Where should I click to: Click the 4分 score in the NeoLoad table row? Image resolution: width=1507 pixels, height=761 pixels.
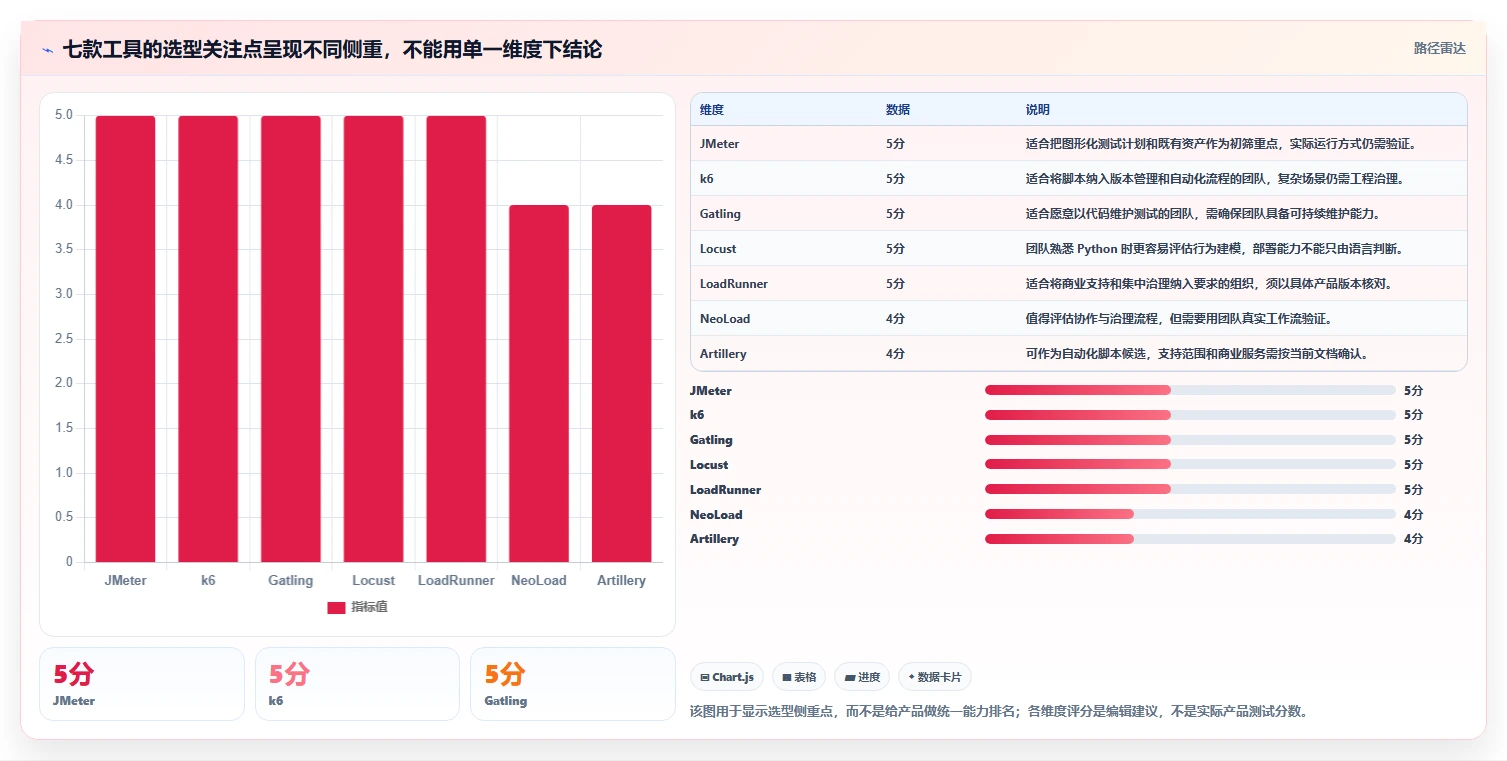pyautogui.click(x=895, y=319)
